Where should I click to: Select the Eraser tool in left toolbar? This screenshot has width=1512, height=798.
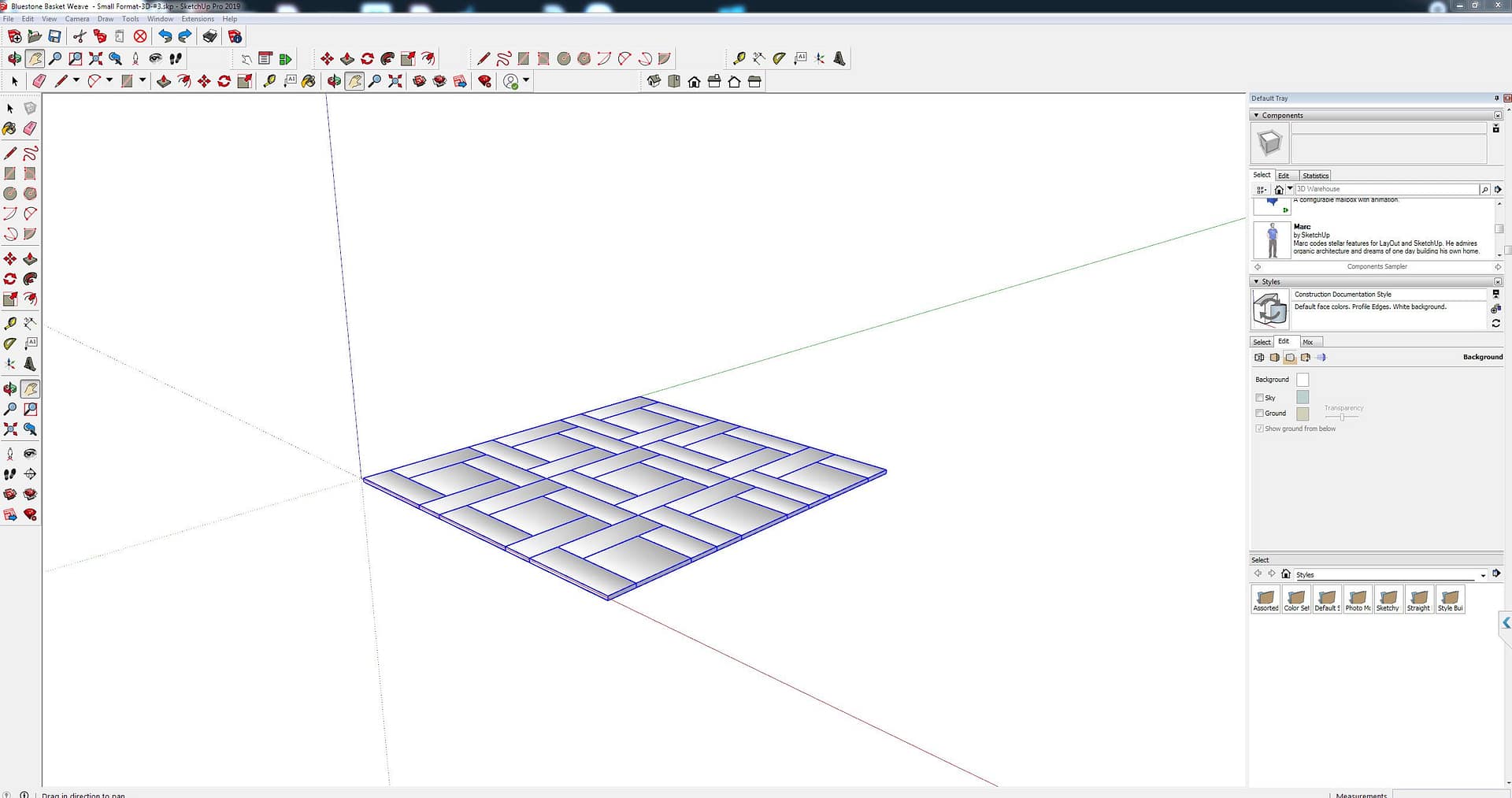30,128
